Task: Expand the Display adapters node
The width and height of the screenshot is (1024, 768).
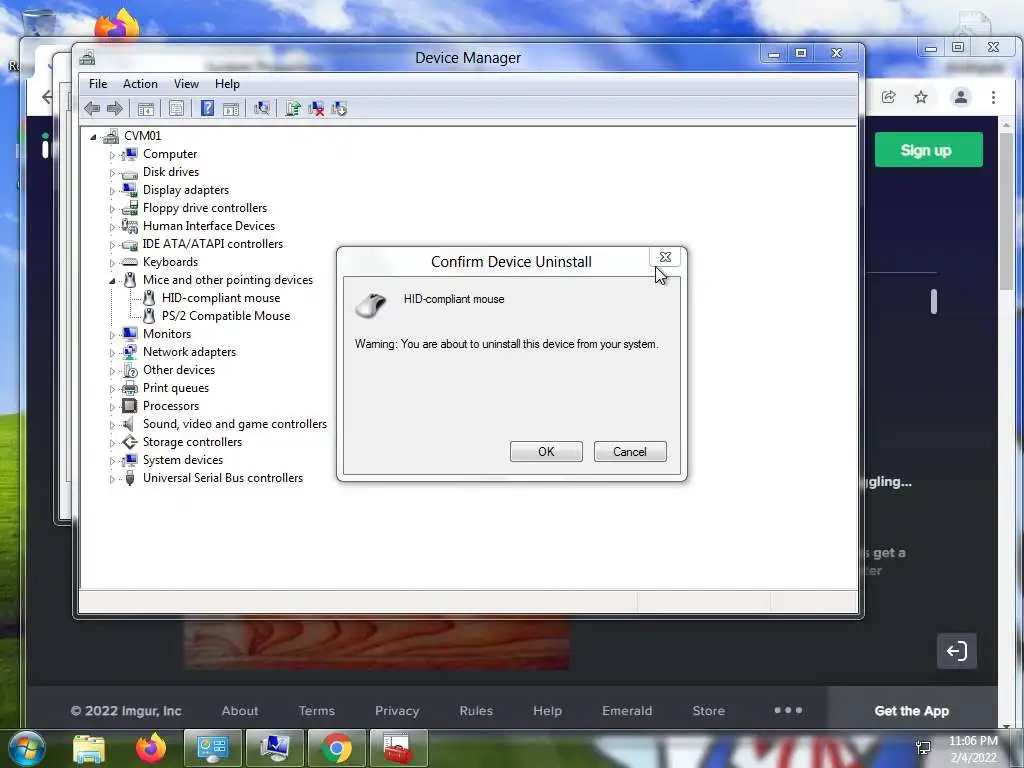Action: pyautogui.click(x=112, y=191)
